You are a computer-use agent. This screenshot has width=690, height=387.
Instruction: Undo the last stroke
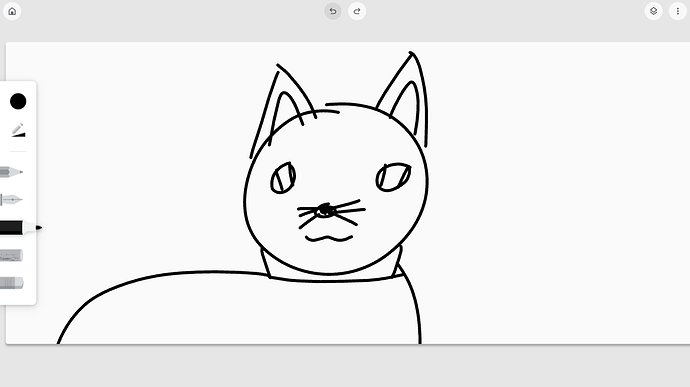pos(333,11)
